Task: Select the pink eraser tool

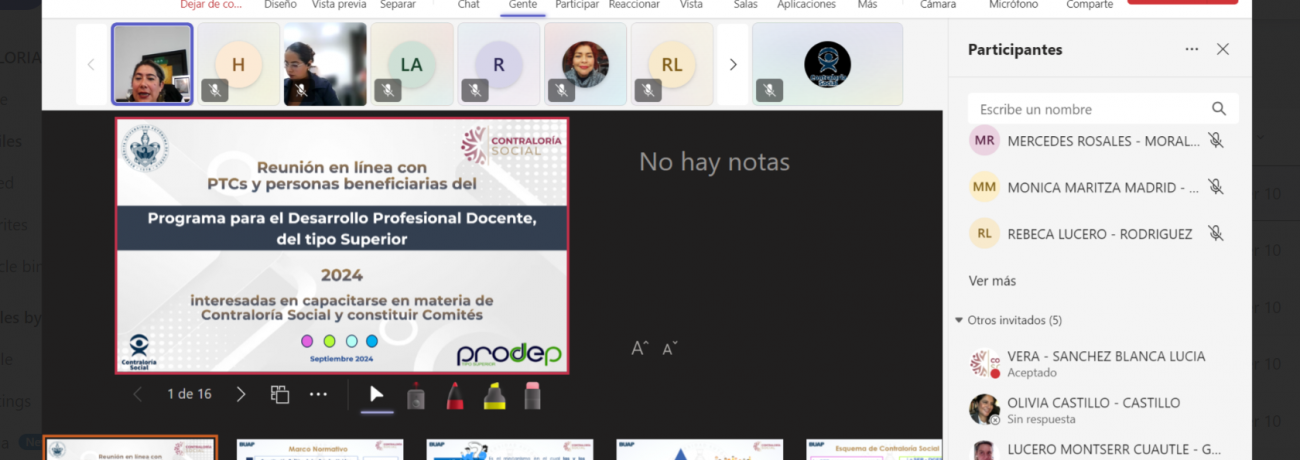Action: [532, 396]
